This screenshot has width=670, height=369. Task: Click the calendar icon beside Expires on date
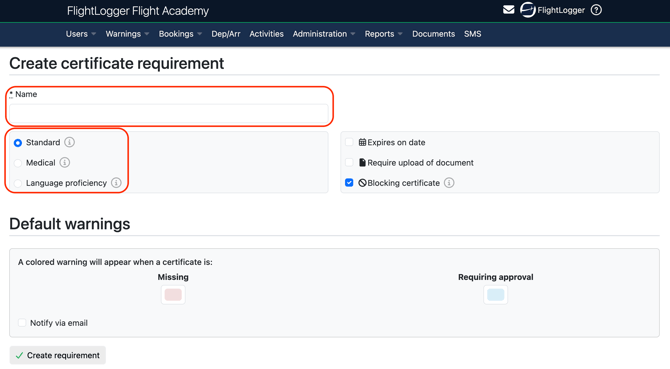362,142
